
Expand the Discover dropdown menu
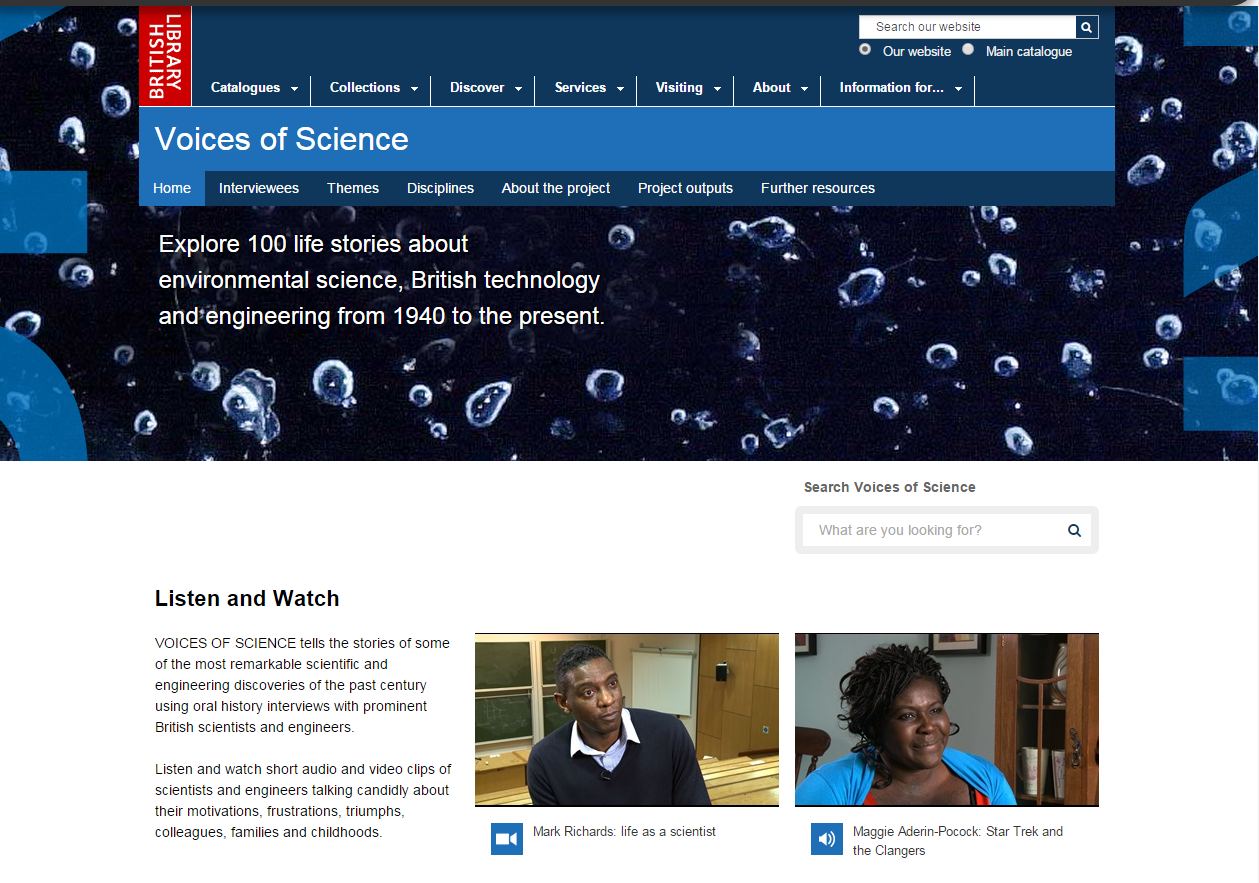[x=486, y=88]
